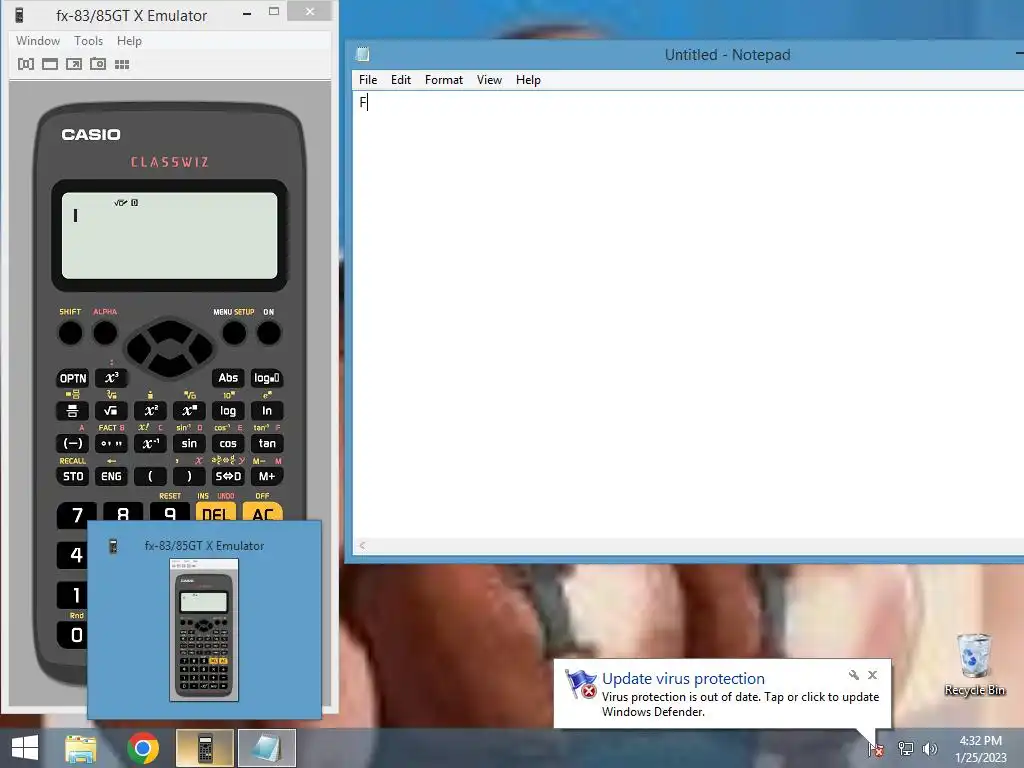Open the emulator Window menu

(38, 40)
